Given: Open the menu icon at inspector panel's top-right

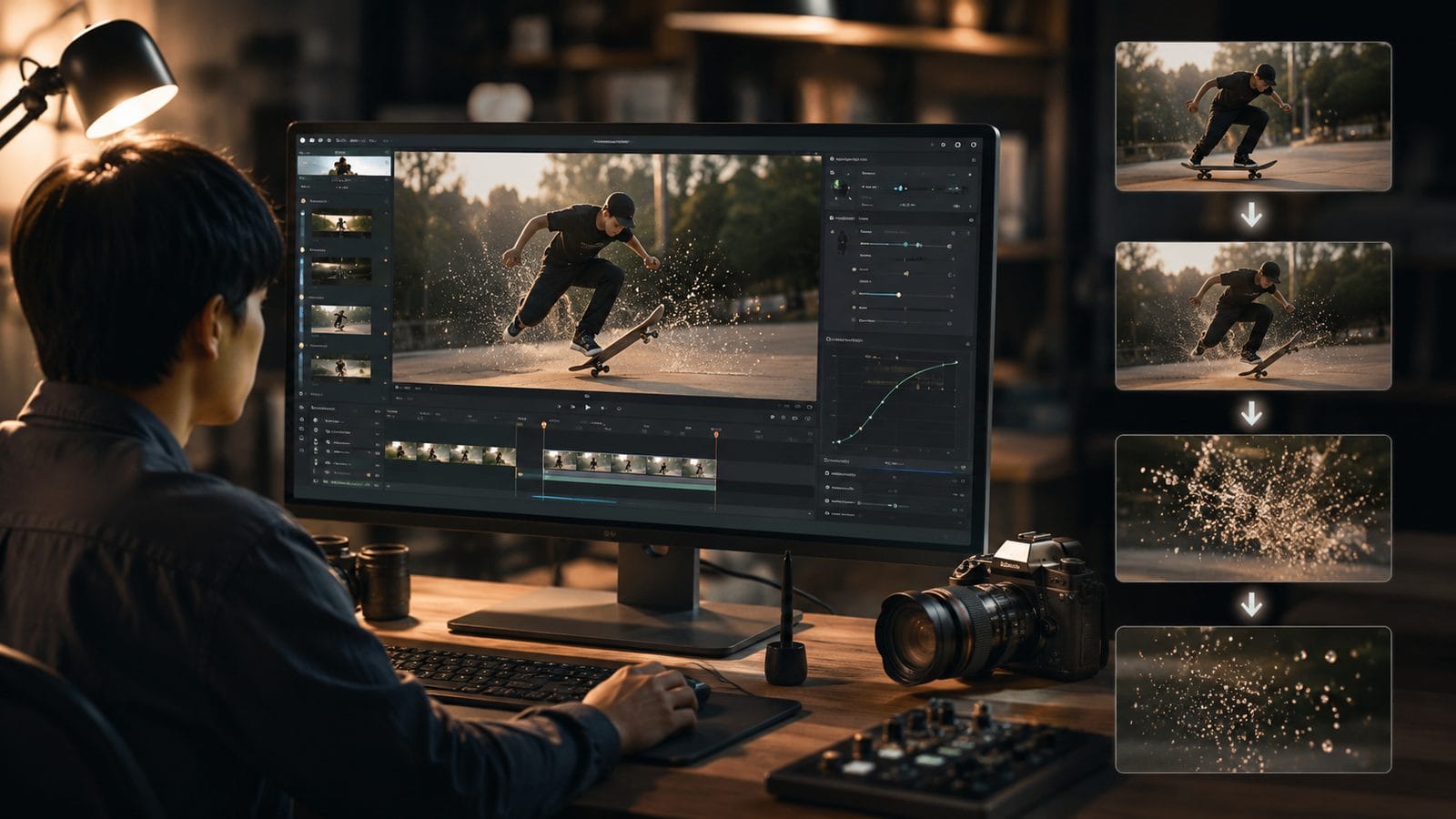Looking at the screenshot, I should point(974,160).
